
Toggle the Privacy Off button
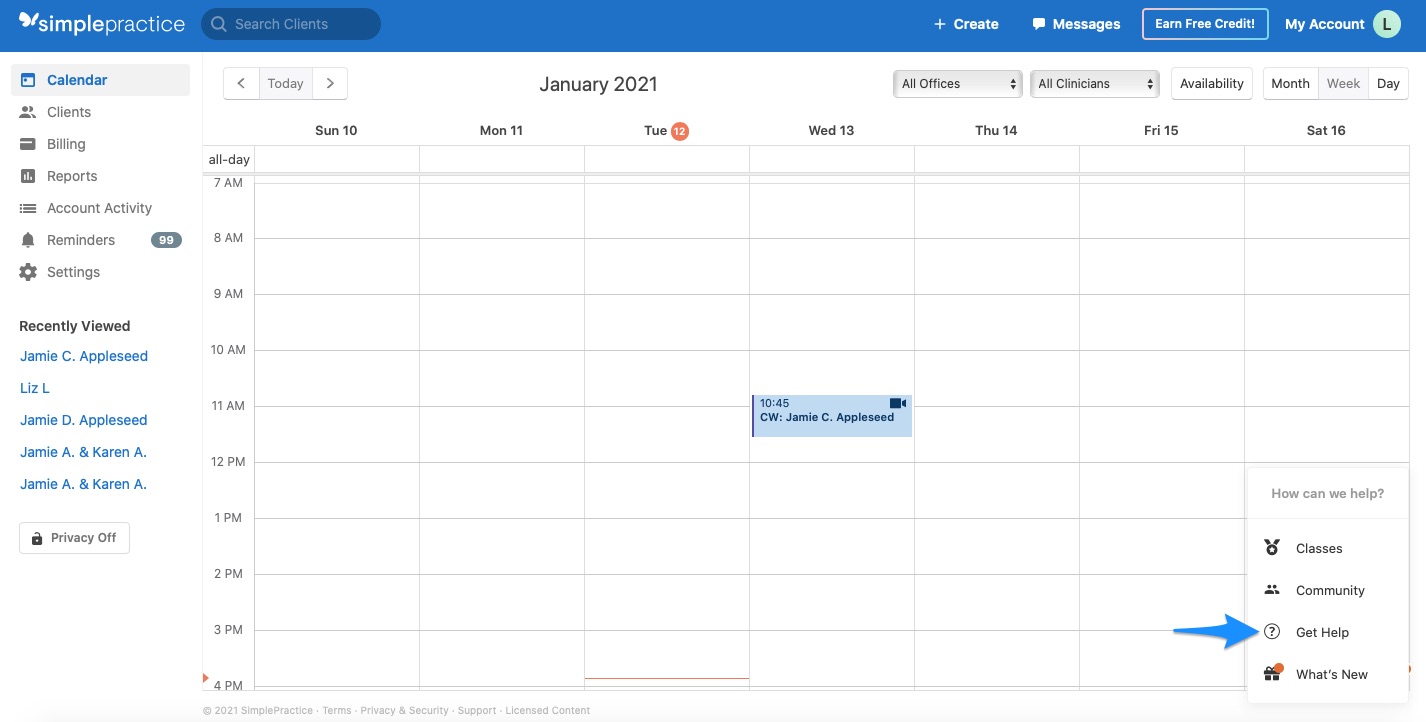(x=74, y=538)
